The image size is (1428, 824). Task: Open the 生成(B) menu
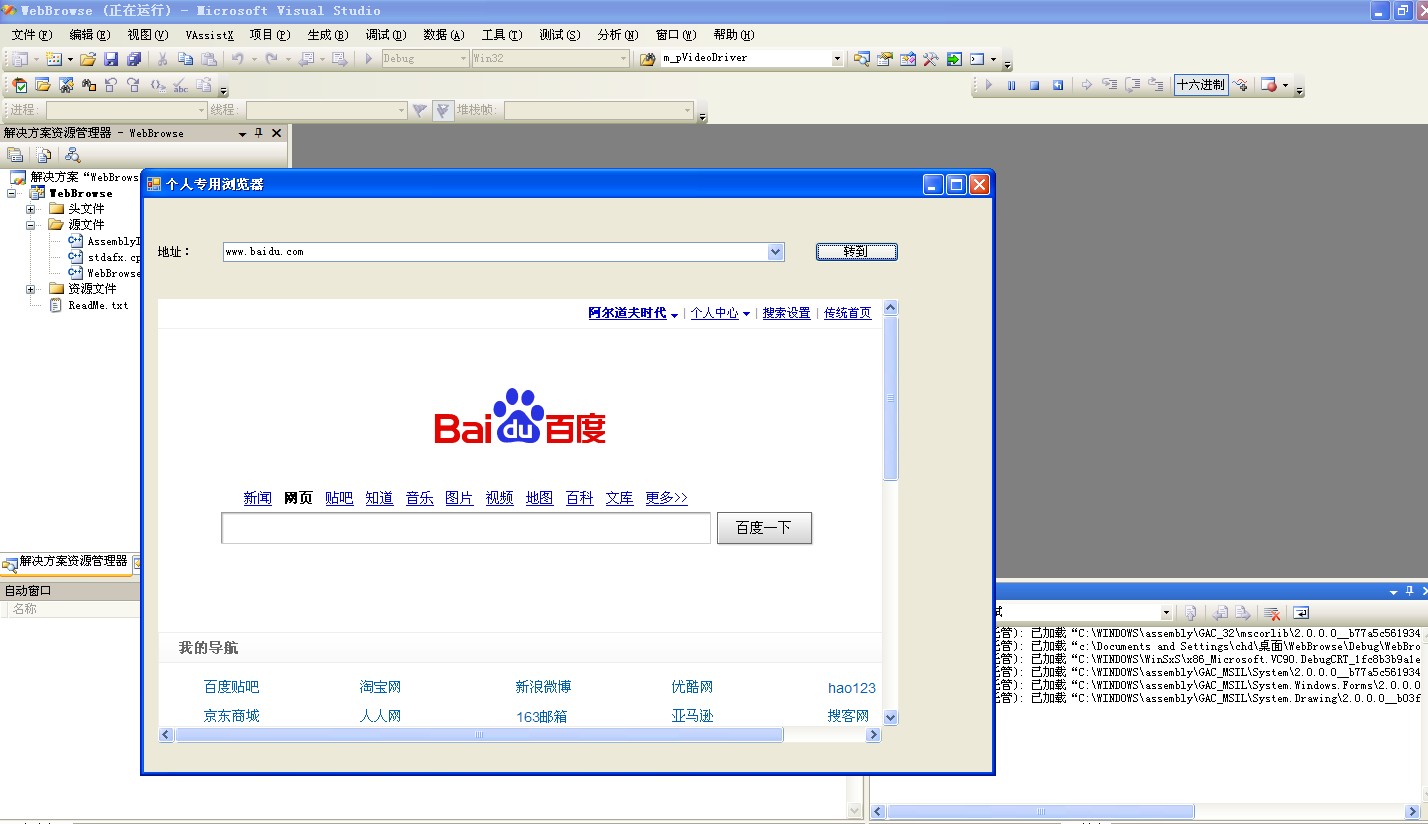point(327,35)
